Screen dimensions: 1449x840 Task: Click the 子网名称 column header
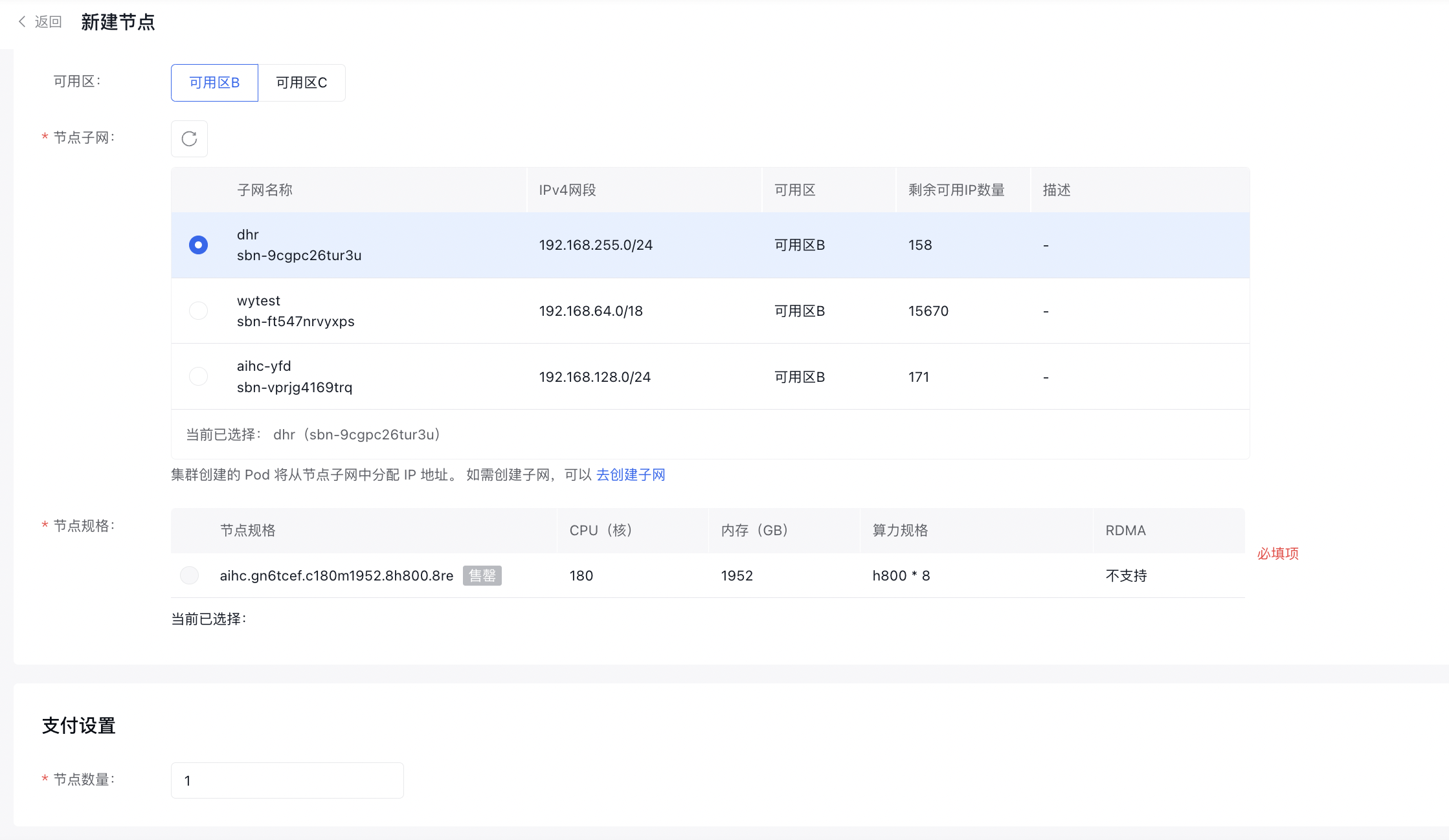click(x=265, y=190)
